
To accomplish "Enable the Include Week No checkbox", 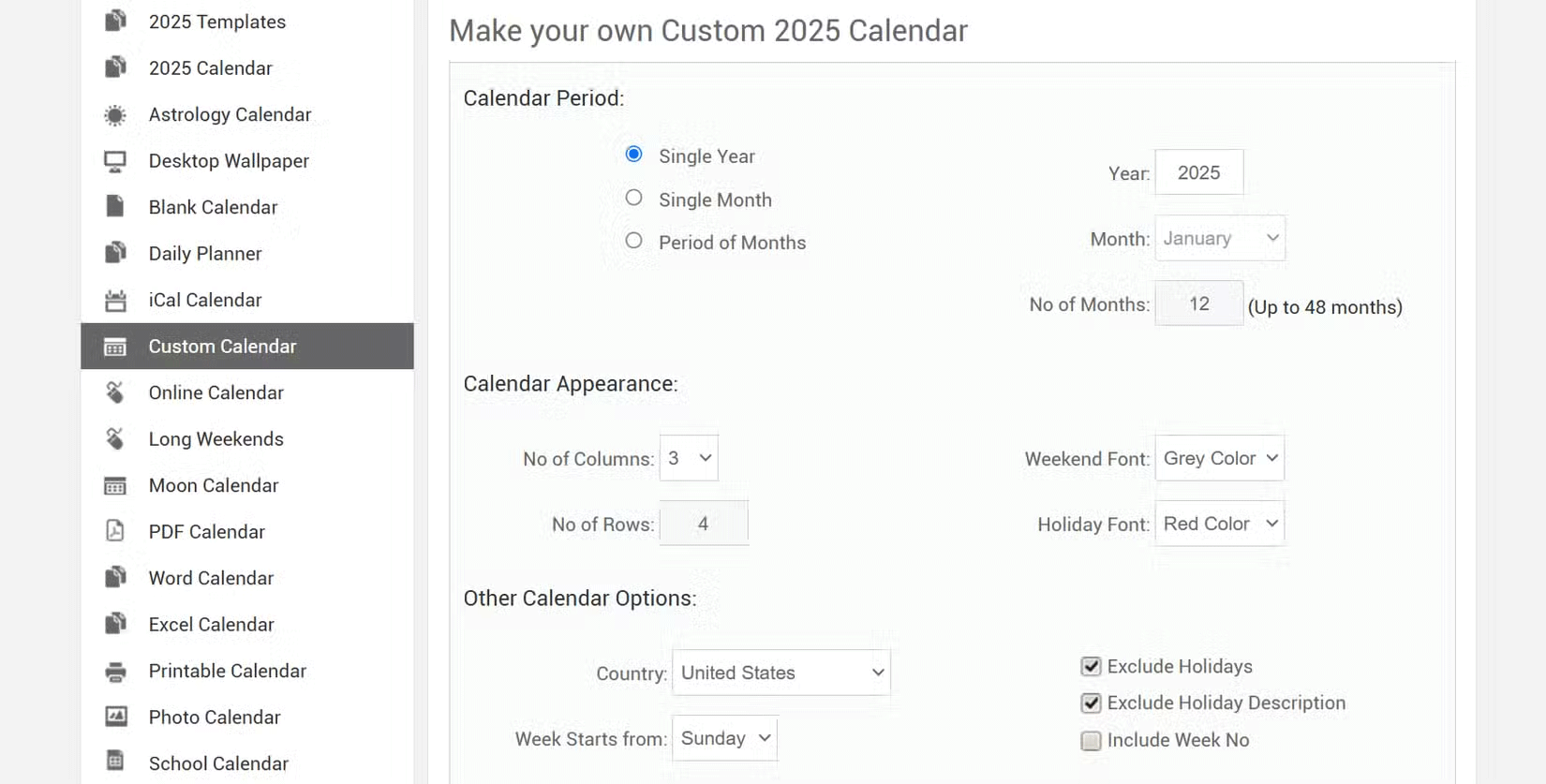I will coord(1091,740).
